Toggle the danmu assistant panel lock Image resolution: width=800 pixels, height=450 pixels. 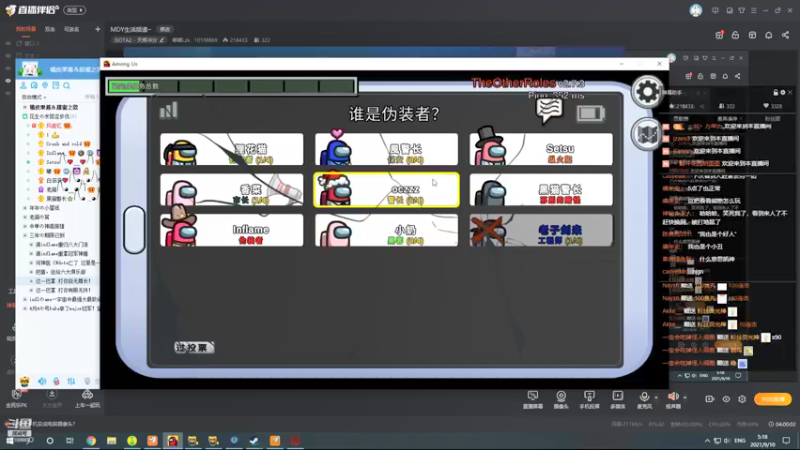coord(776,92)
